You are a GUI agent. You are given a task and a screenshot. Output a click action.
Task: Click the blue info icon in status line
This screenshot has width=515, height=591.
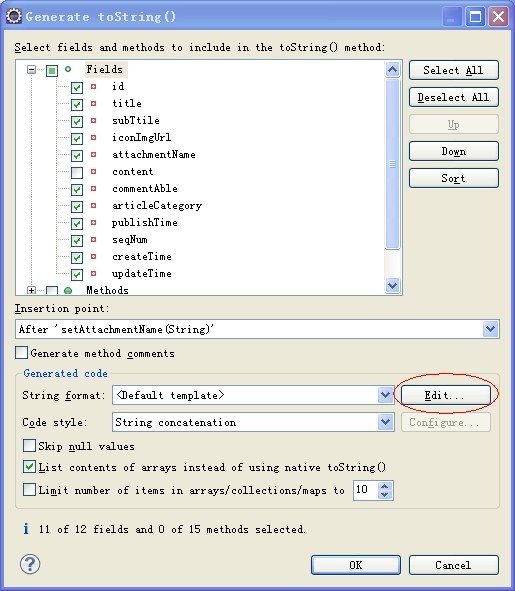26,529
